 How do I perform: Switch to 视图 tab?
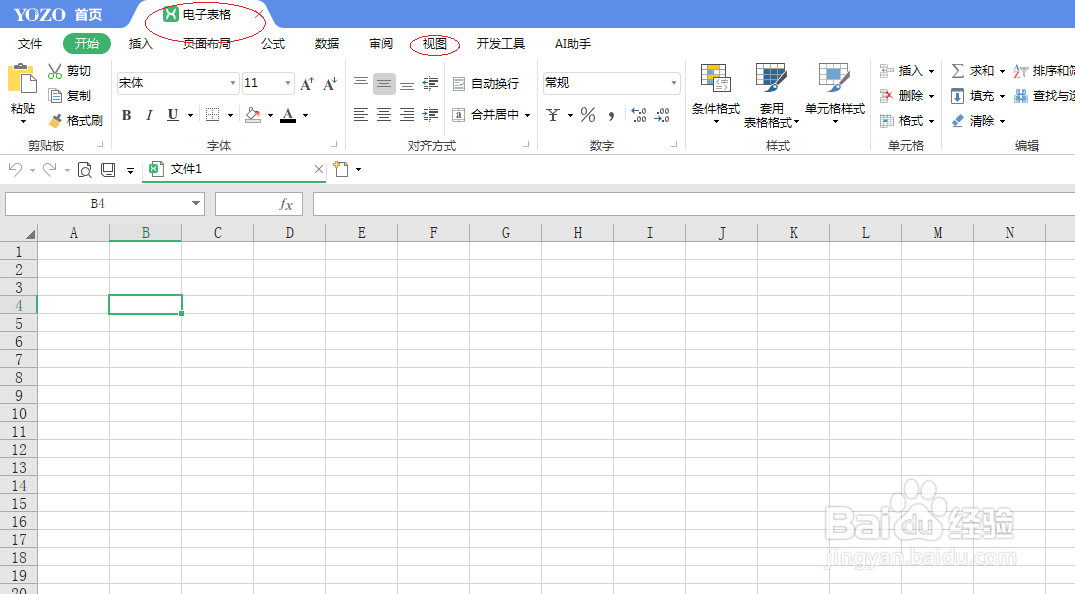tap(435, 44)
